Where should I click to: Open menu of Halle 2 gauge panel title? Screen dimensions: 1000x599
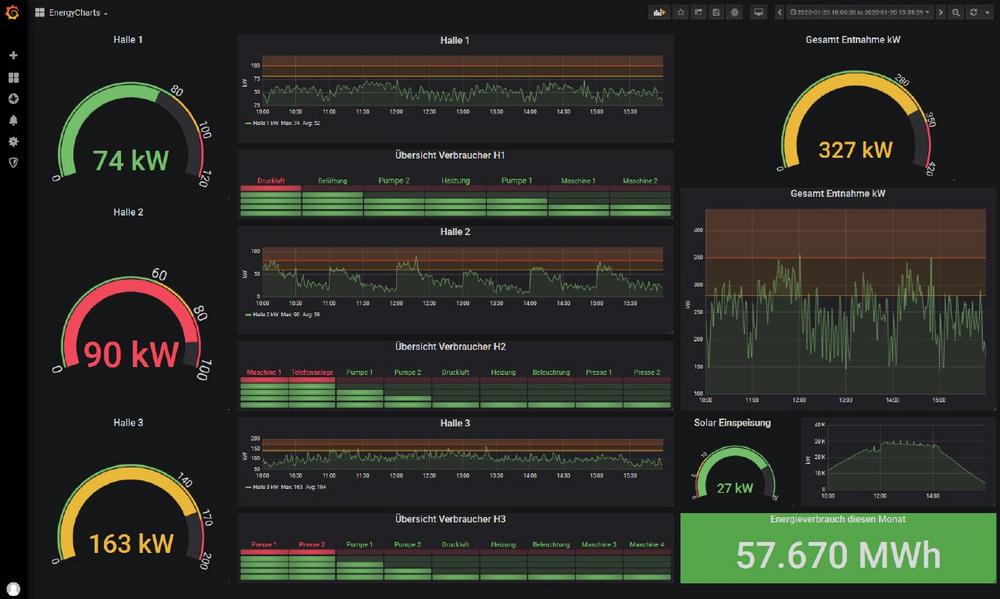click(128, 212)
